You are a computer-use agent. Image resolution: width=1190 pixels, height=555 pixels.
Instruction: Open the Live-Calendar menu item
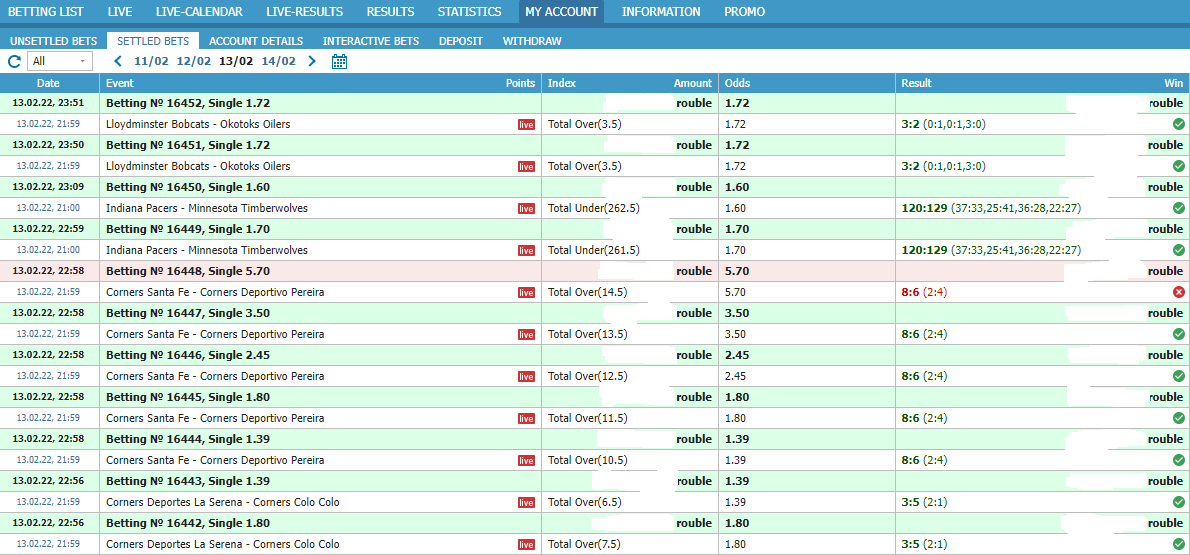(199, 12)
